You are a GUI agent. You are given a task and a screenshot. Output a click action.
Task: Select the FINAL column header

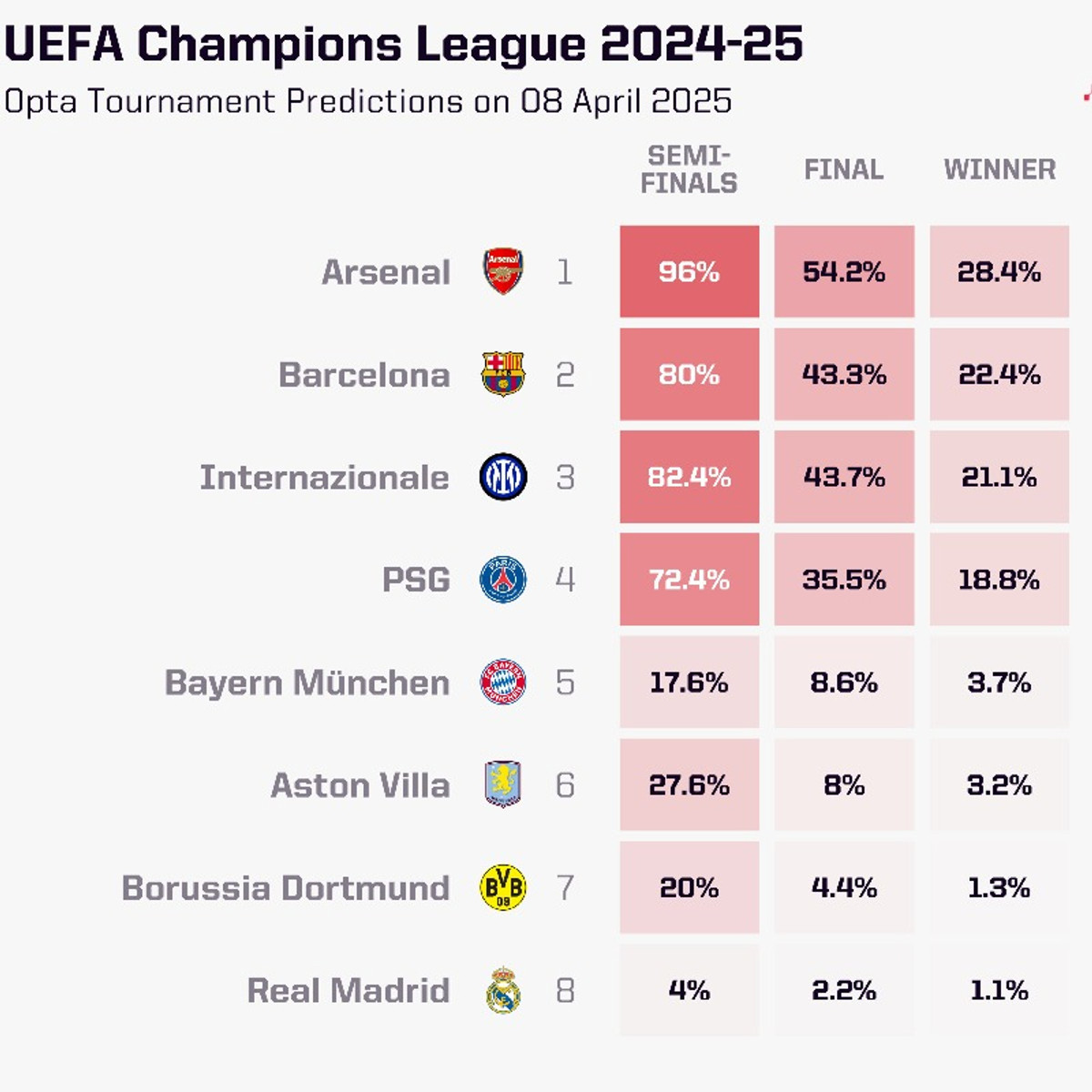844,169
